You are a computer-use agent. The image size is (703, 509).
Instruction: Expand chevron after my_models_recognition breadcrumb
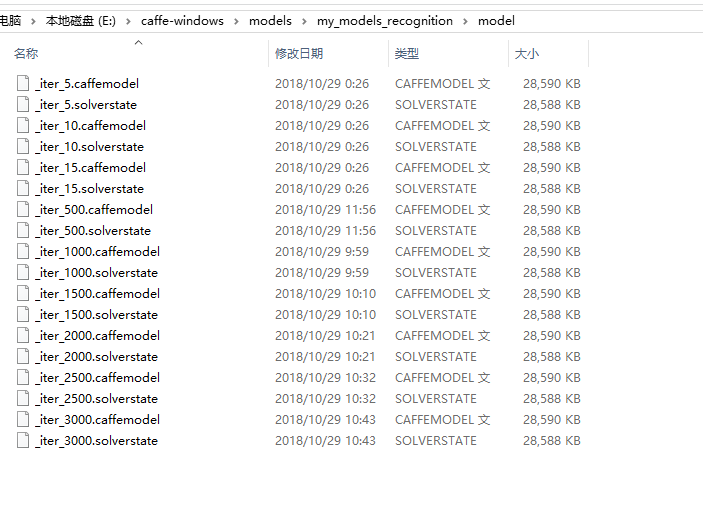click(x=465, y=22)
